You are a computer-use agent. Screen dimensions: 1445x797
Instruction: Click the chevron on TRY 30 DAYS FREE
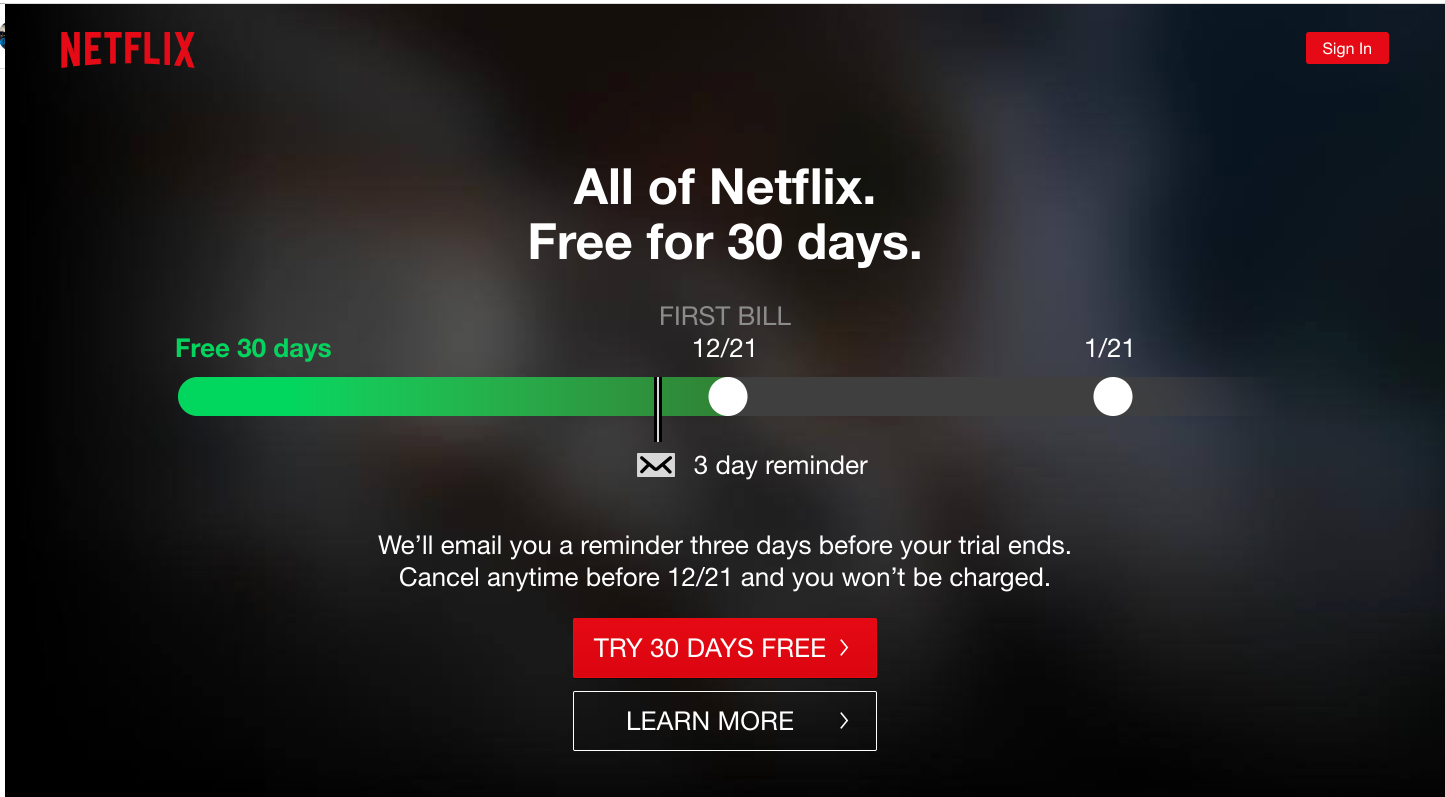844,648
